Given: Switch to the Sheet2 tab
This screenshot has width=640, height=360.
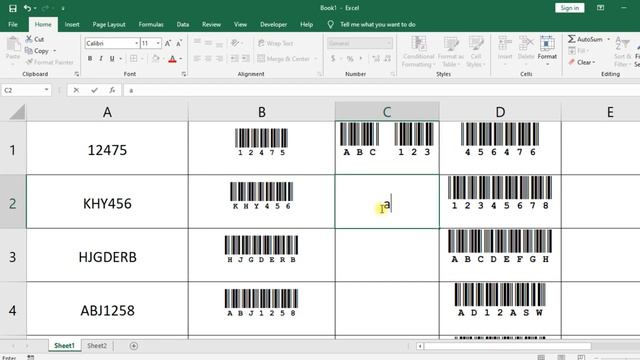Looking at the screenshot, I should click(97, 346).
